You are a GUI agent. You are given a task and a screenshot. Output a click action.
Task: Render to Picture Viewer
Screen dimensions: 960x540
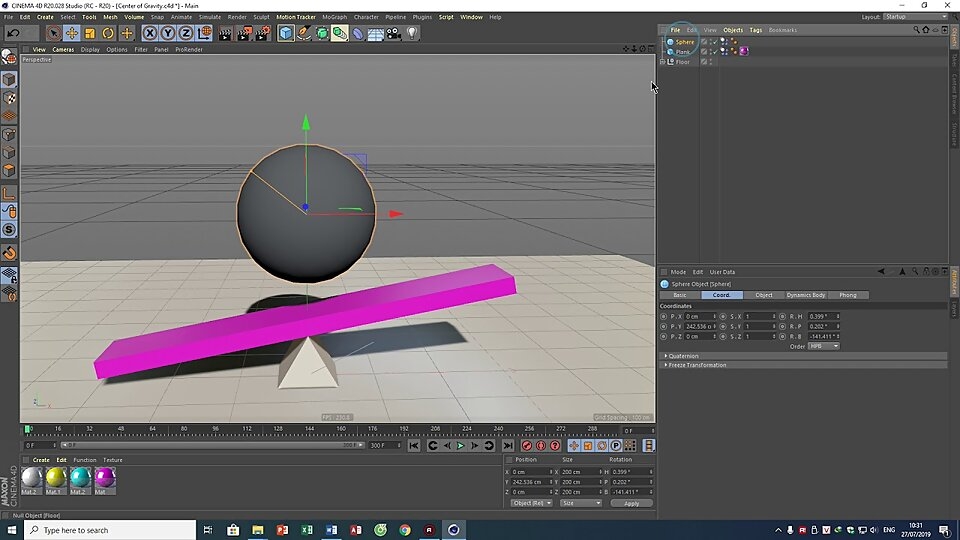click(244, 33)
